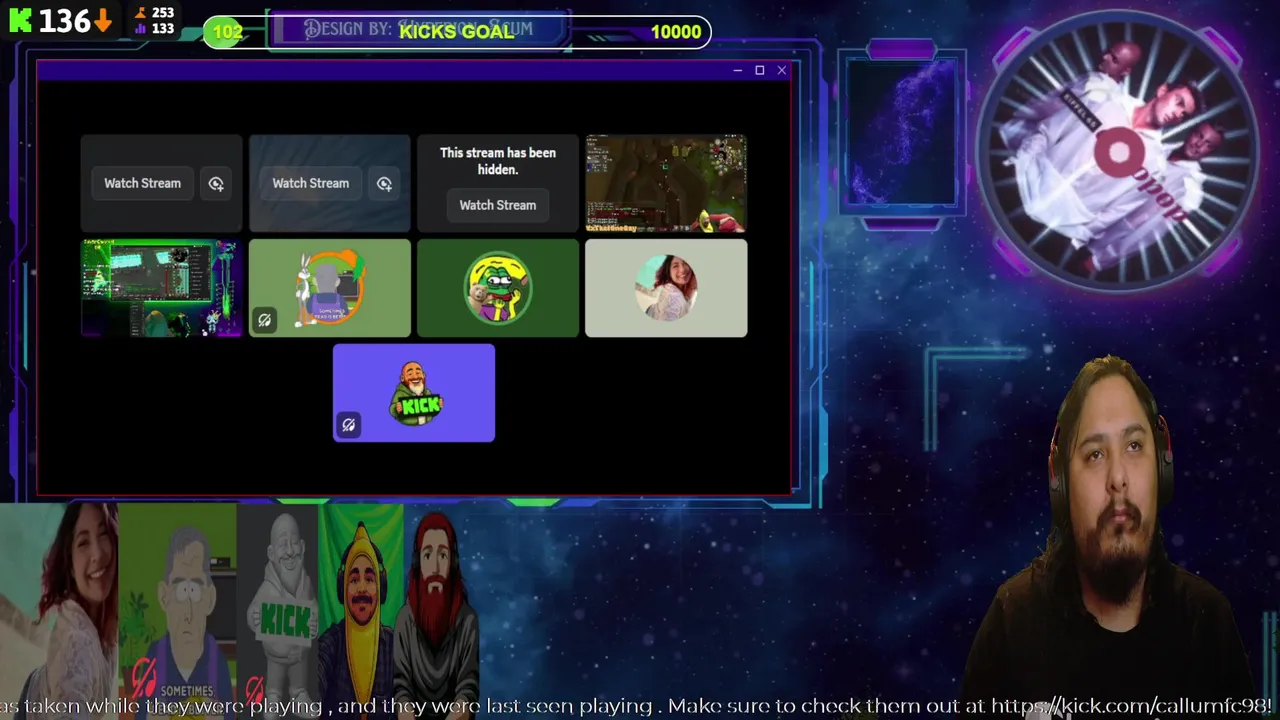Click the purple stat count 133

[163, 28]
